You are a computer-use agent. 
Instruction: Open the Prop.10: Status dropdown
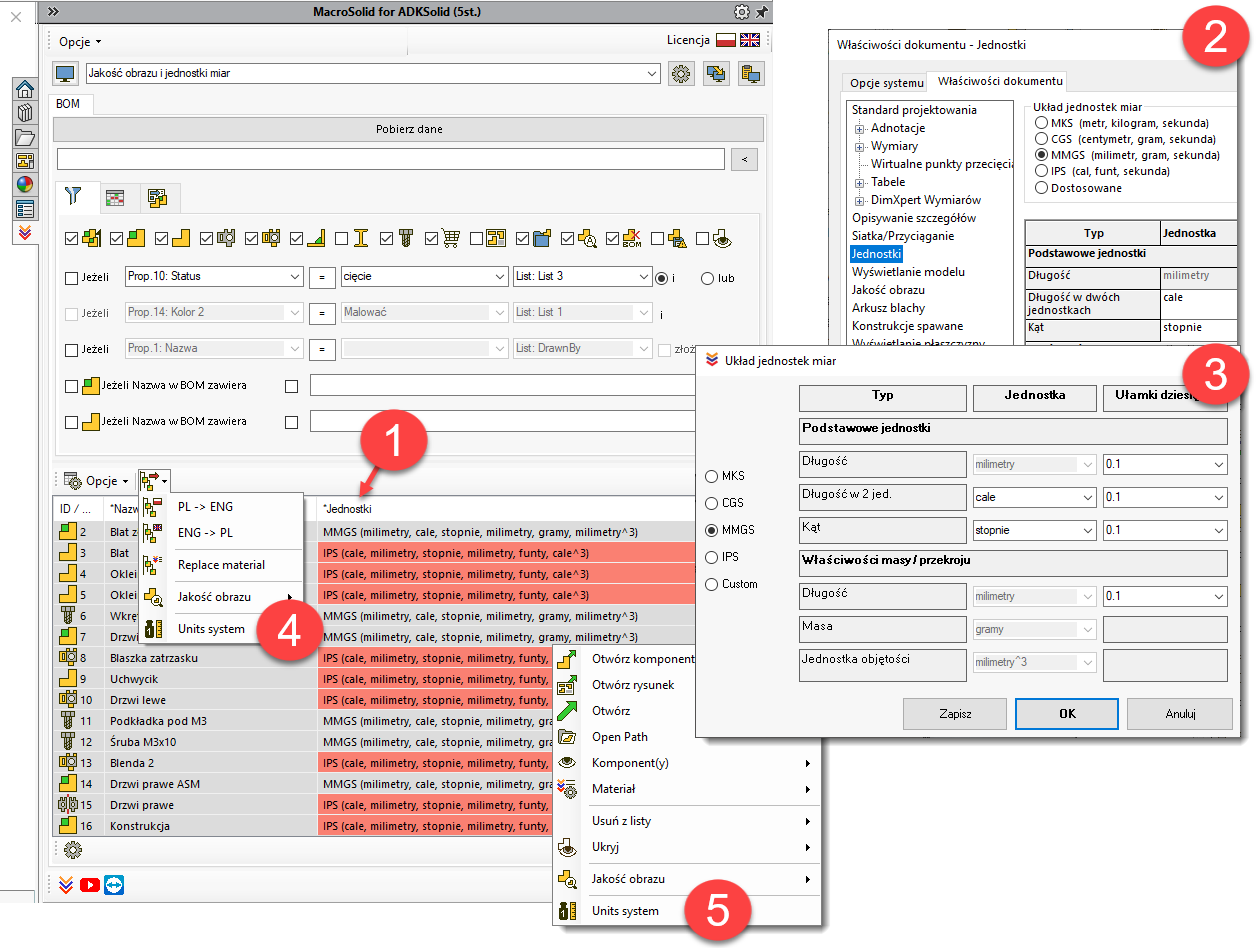point(214,276)
